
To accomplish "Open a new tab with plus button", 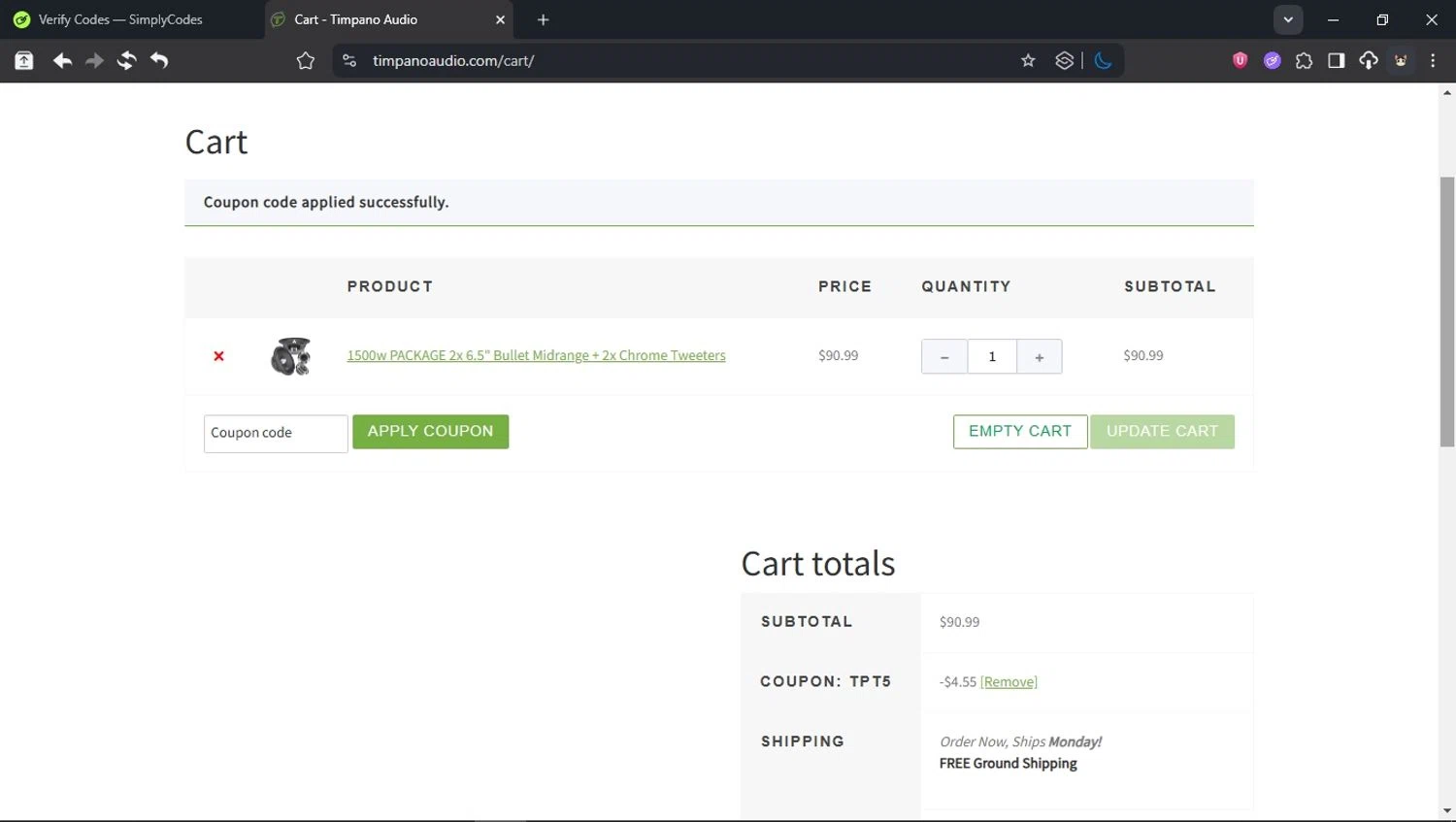I will (x=544, y=19).
